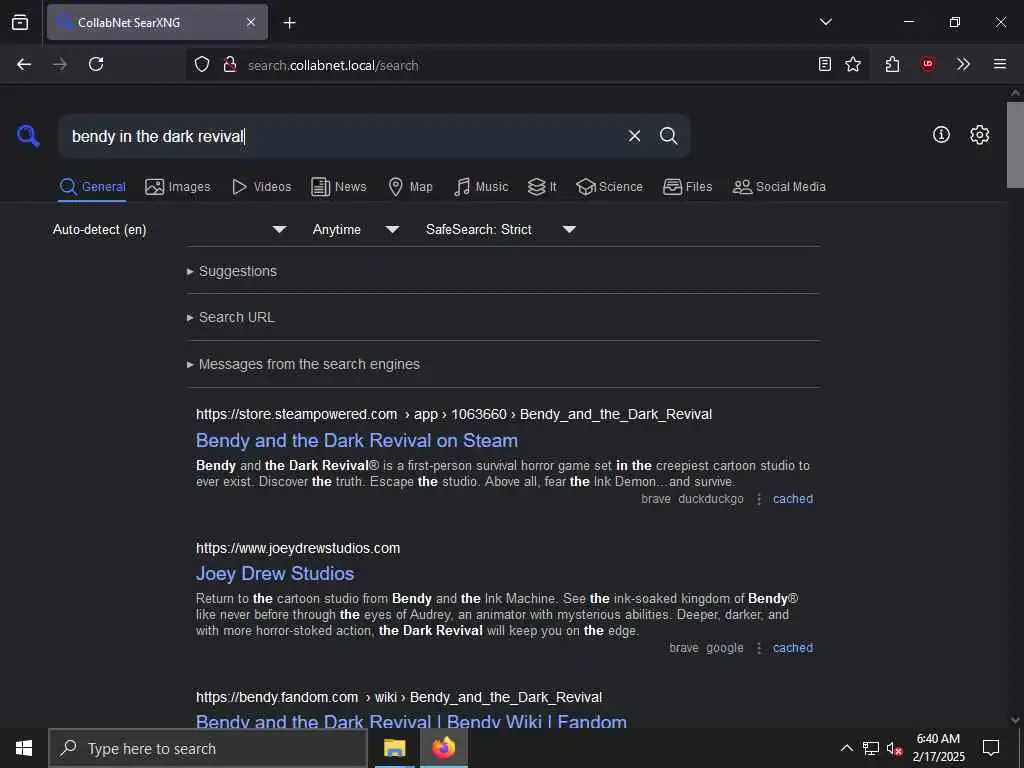Screen dimensions: 1024x768
Task: Open the Extensions puzzle icon
Action: coord(892,64)
